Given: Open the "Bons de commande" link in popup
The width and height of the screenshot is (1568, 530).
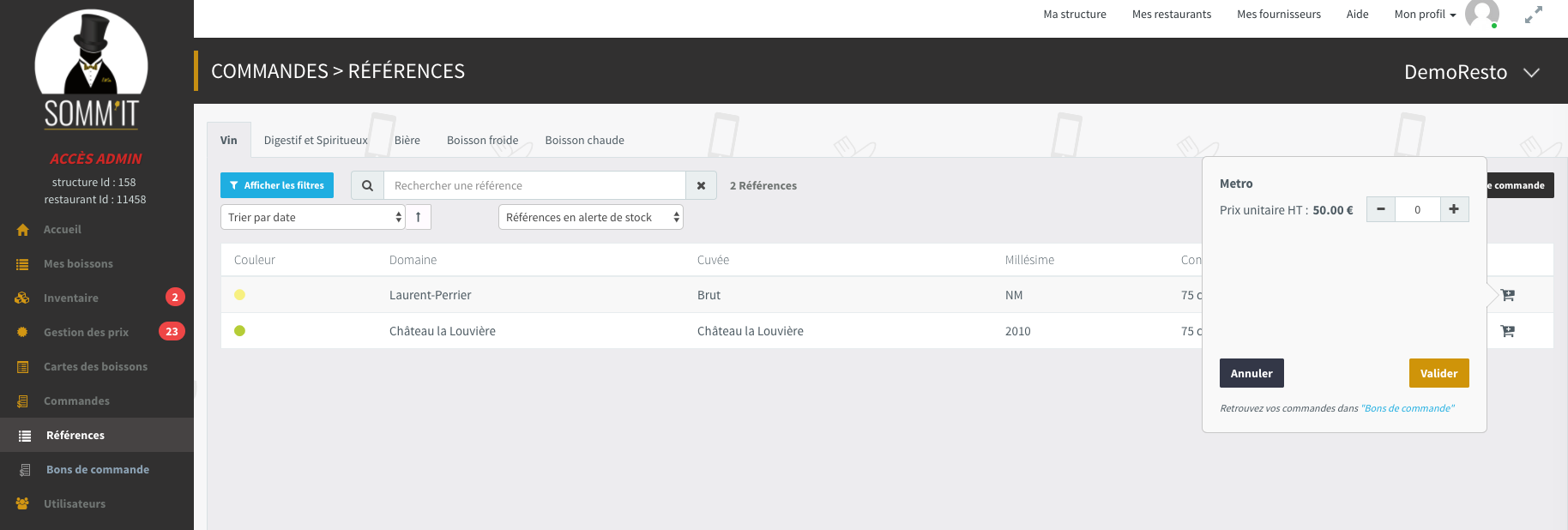Looking at the screenshot, I should tap(1407, 408).
